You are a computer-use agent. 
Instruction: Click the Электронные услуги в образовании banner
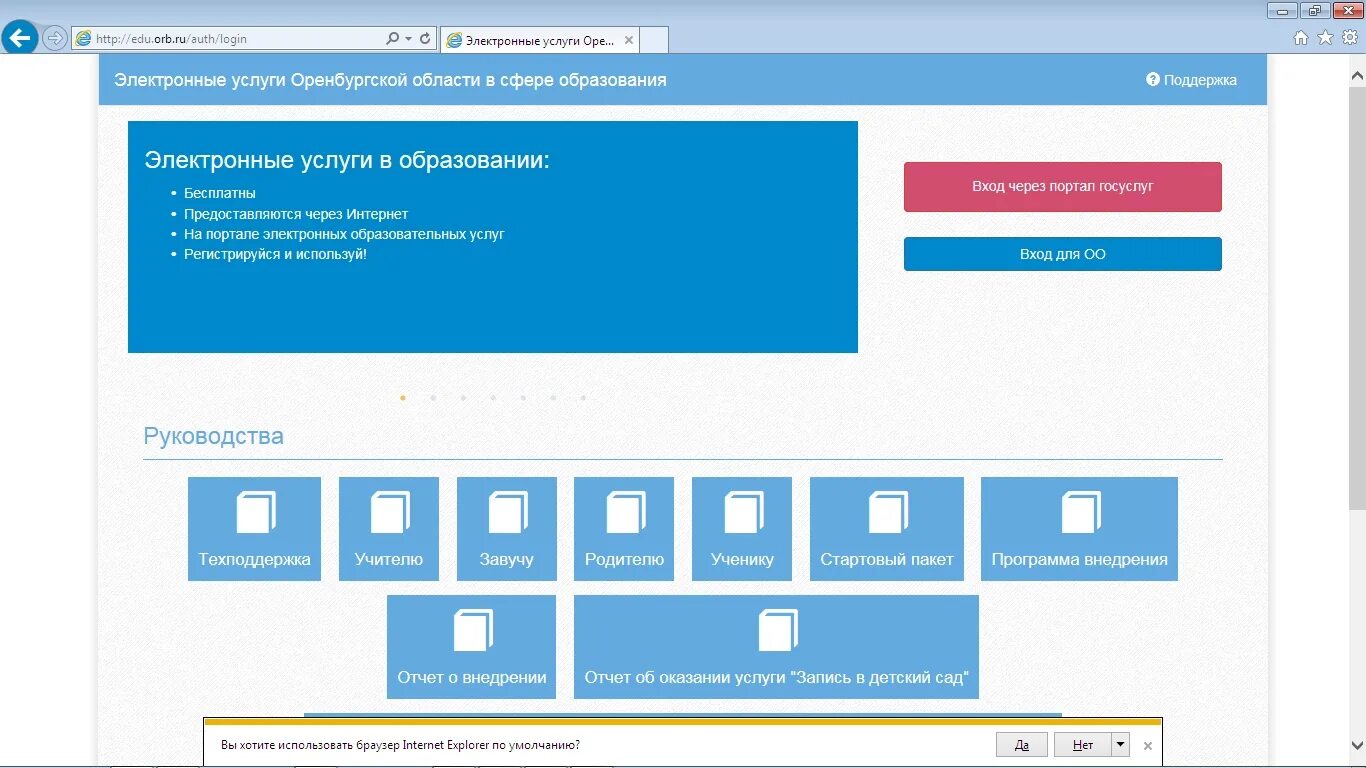tap(493, 237)
